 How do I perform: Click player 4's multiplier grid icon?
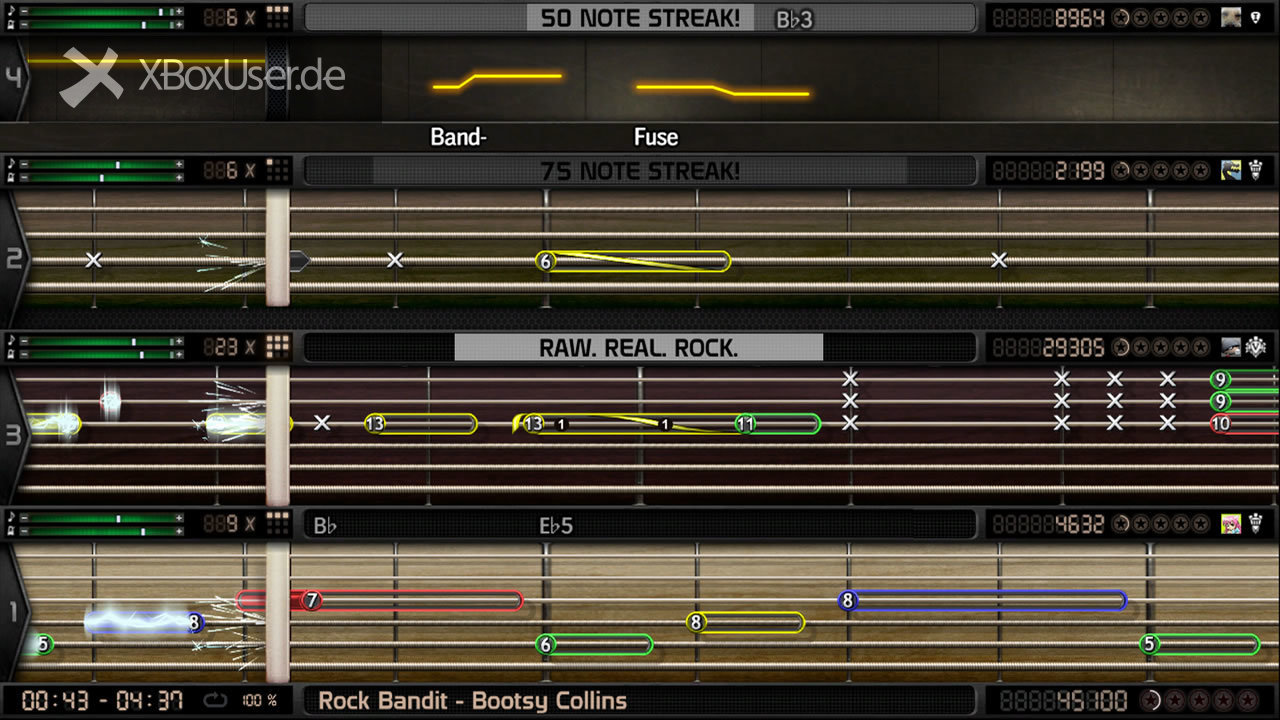click(x=278, y=17)
